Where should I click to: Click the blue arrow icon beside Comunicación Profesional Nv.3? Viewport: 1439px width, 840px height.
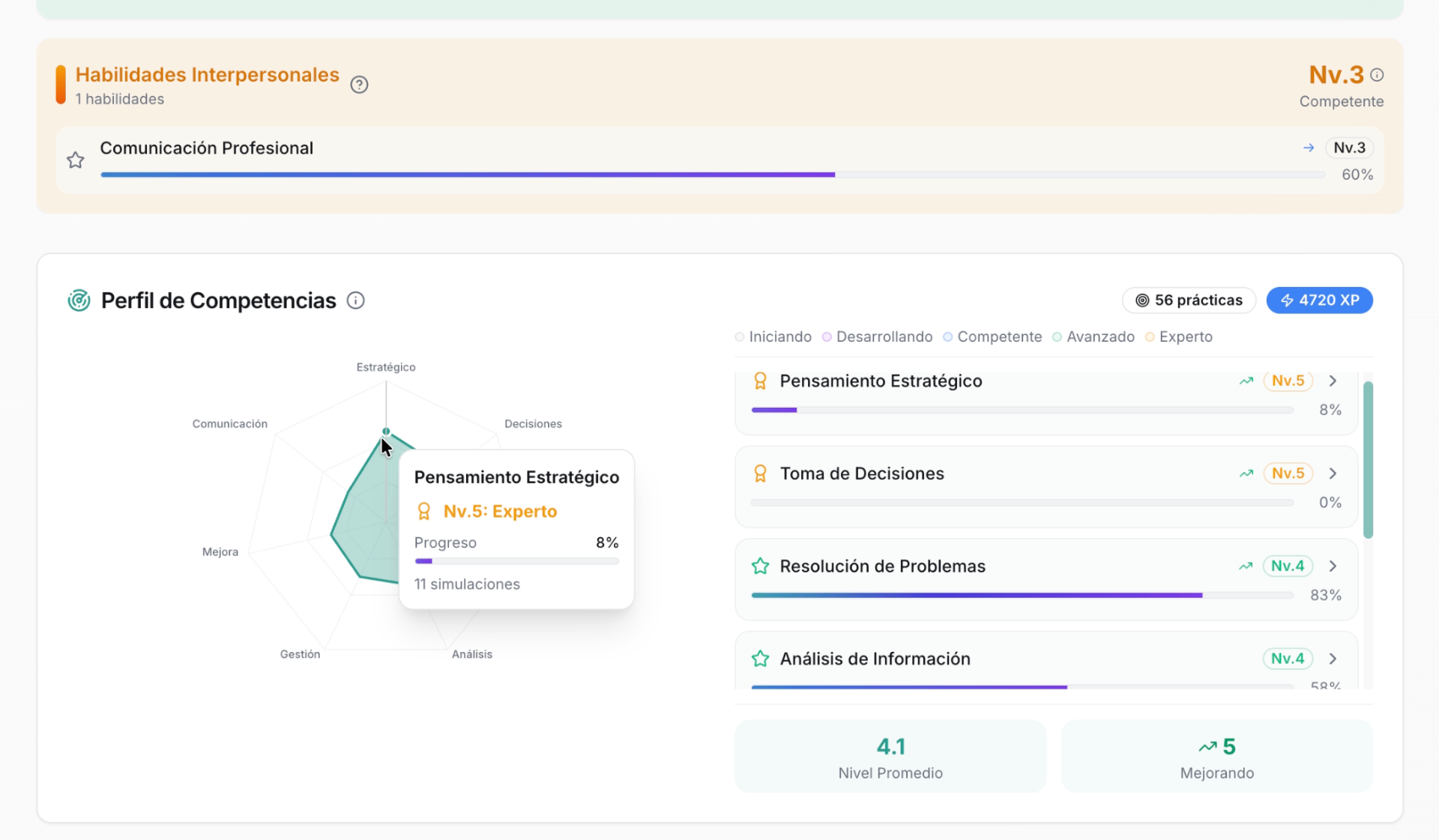click(1309, 148)
